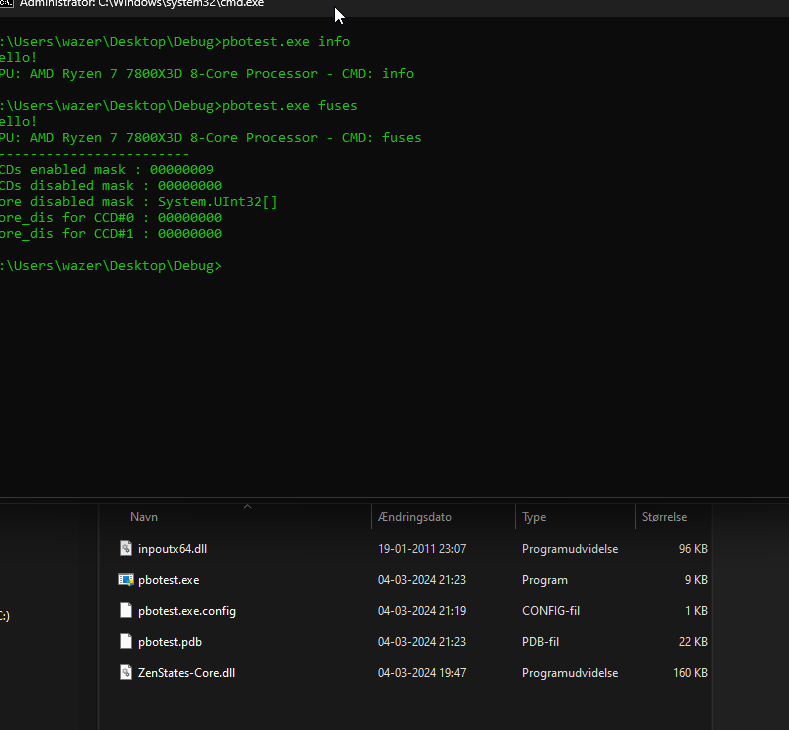
Task: Click the 'CCDs disabled mask' output line
Action: click(111, 186)
